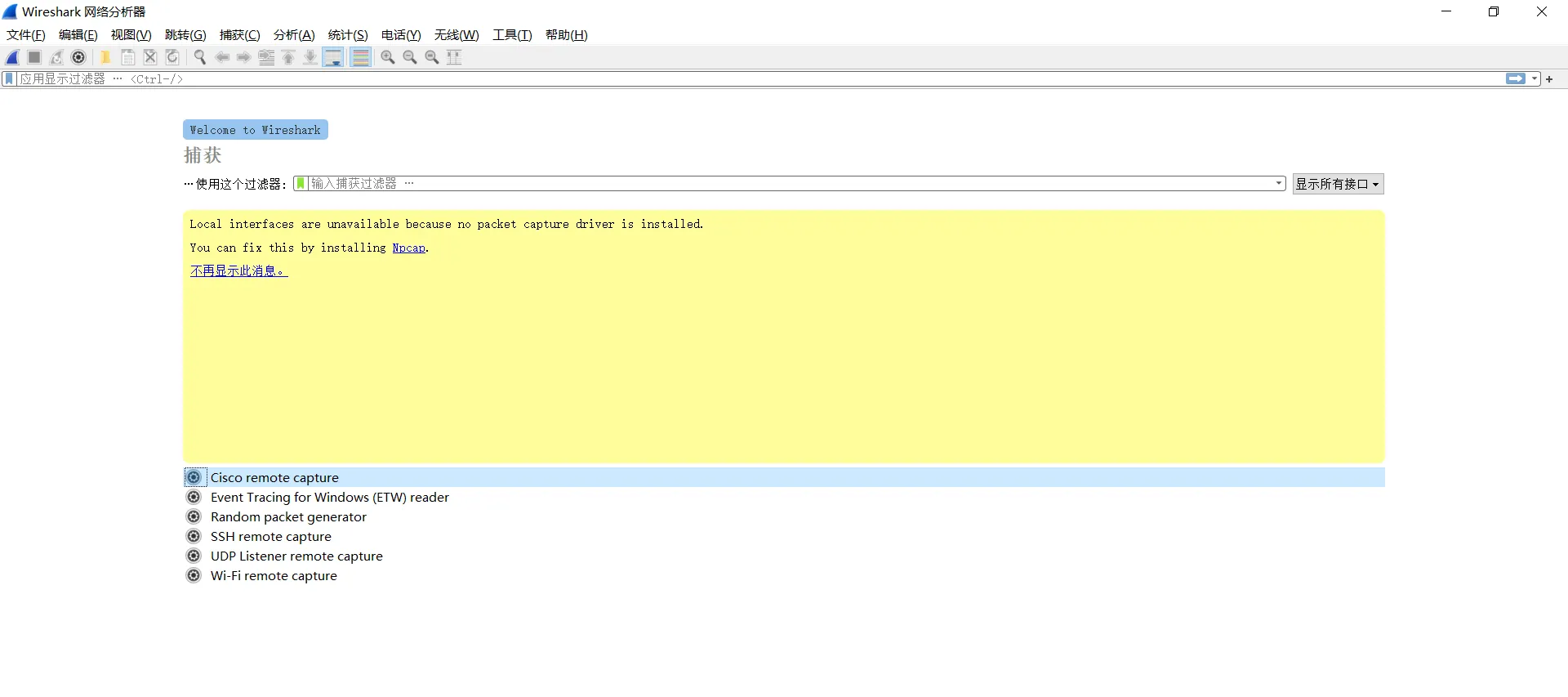Toggle auto-scroll during live capture
This screenshot has width=1568, height=697.
(x=333, y=57)
